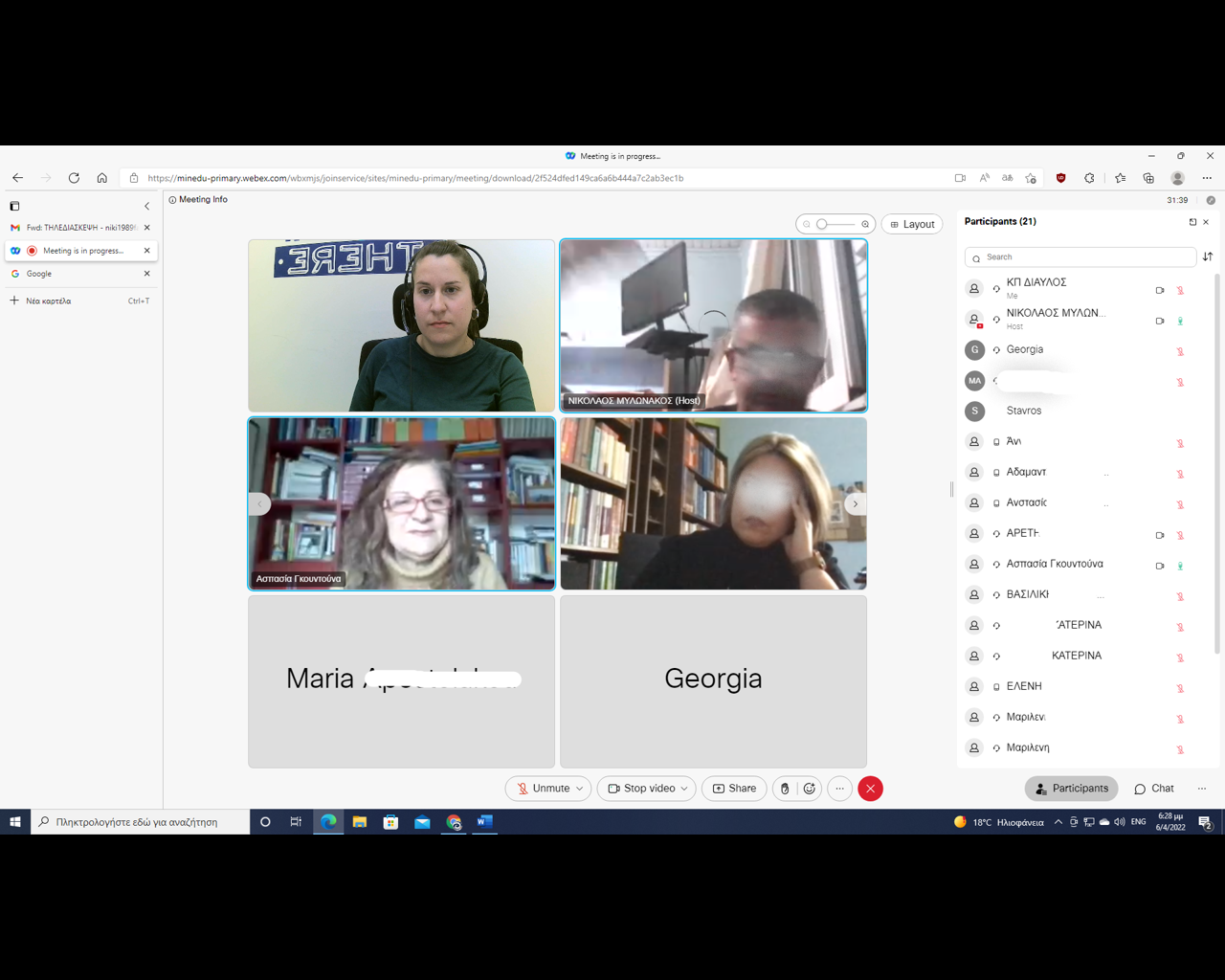Screen dimensions: 1225x980
Task: Open the Layout dropdown
Action: 912,224
